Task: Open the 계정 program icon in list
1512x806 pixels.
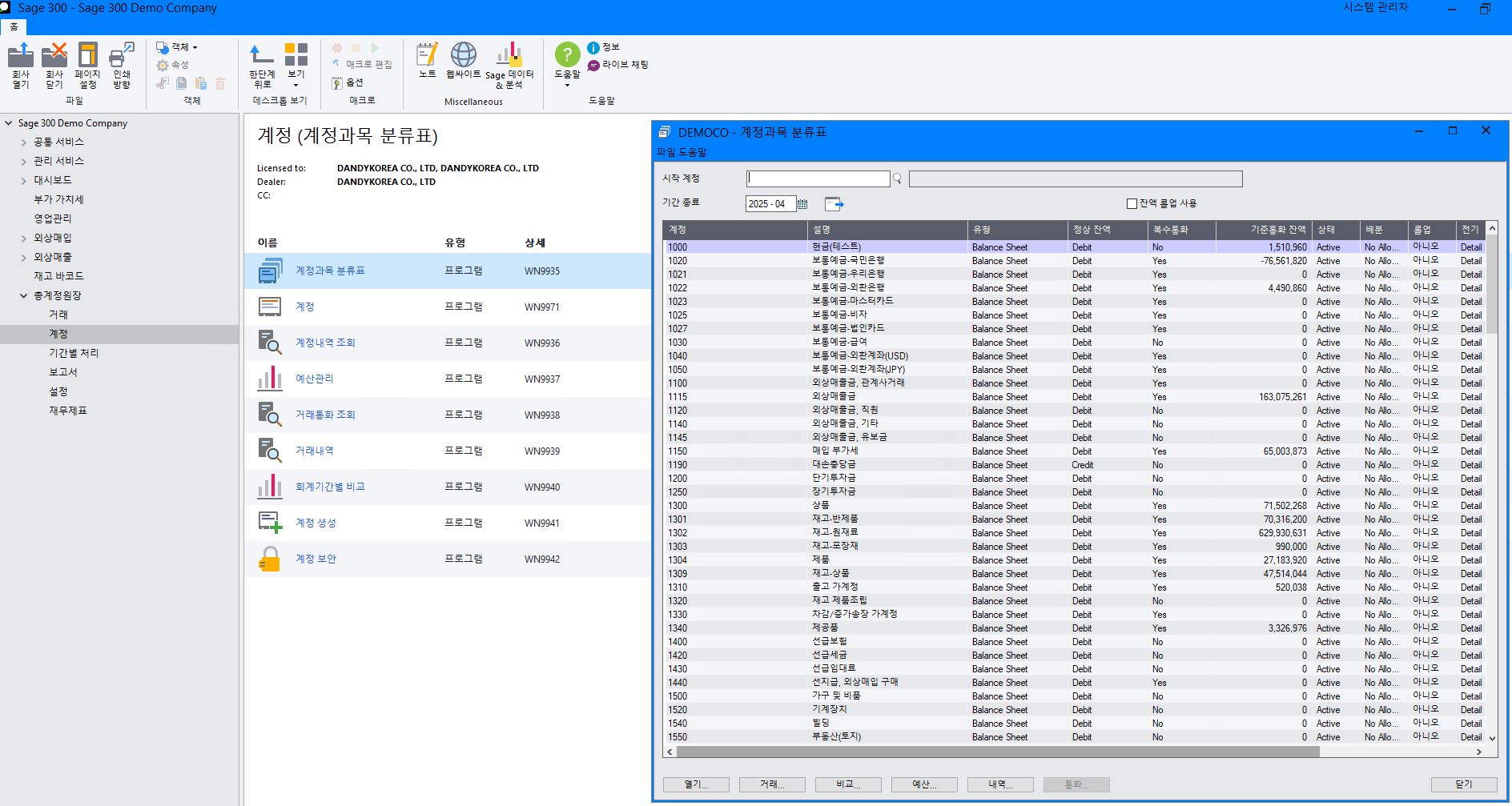Action: coord(270,307)
